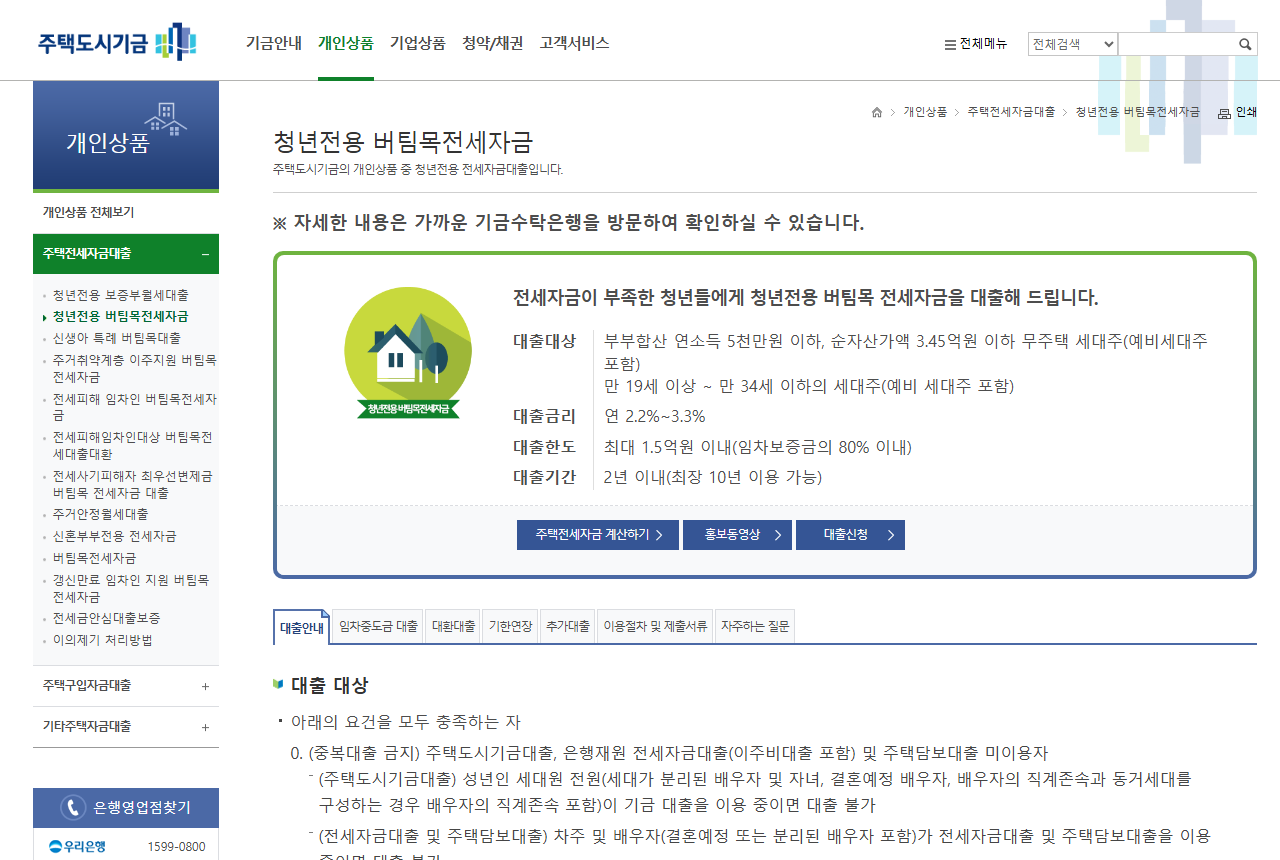Switch to the 임차중도금 대출 tab
The height and width of the screenshot is (860, 1280).
pos(378,627)
